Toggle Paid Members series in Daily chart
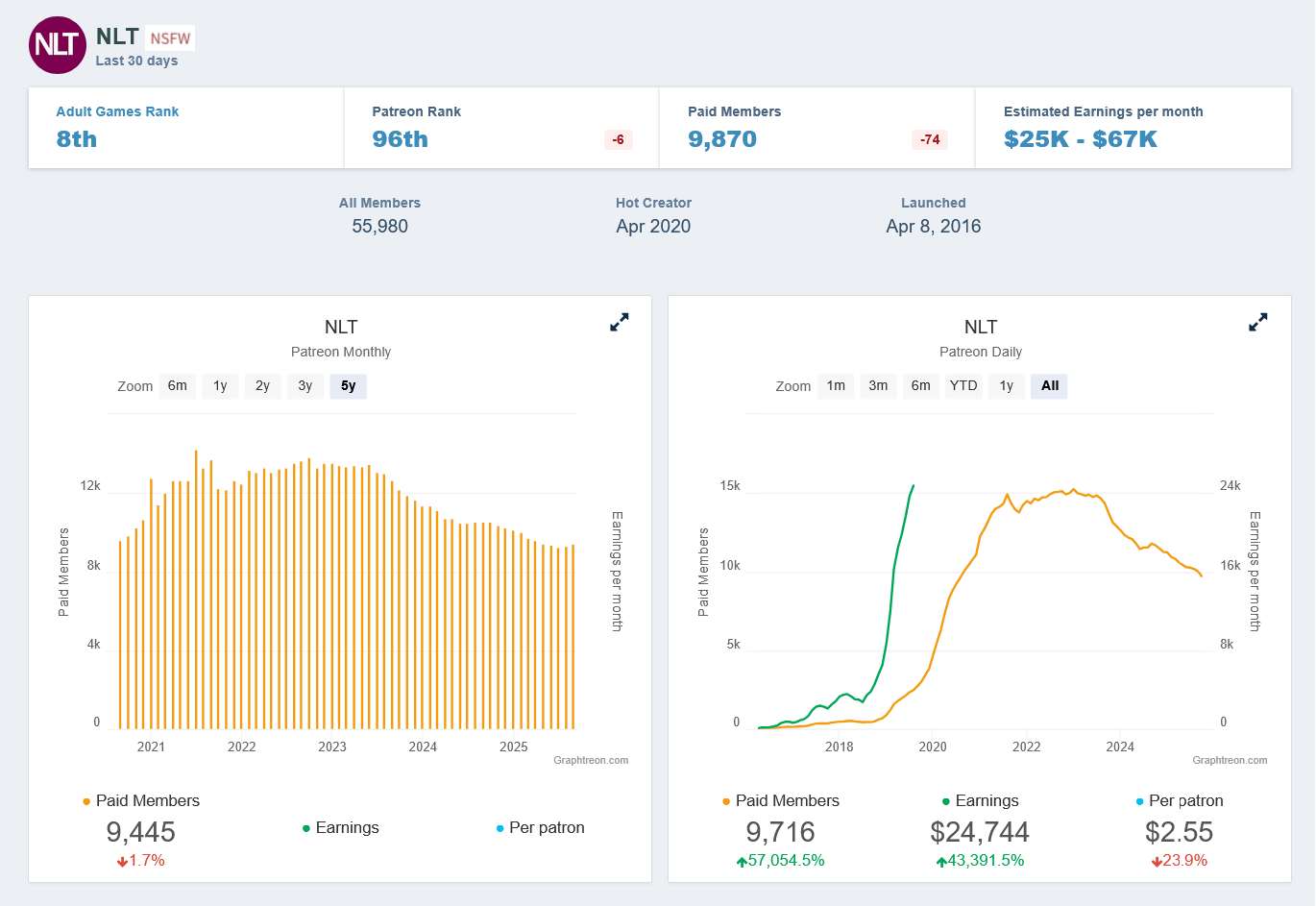Viewport: 1316px width, 906px height. click(x=787, y=800)
